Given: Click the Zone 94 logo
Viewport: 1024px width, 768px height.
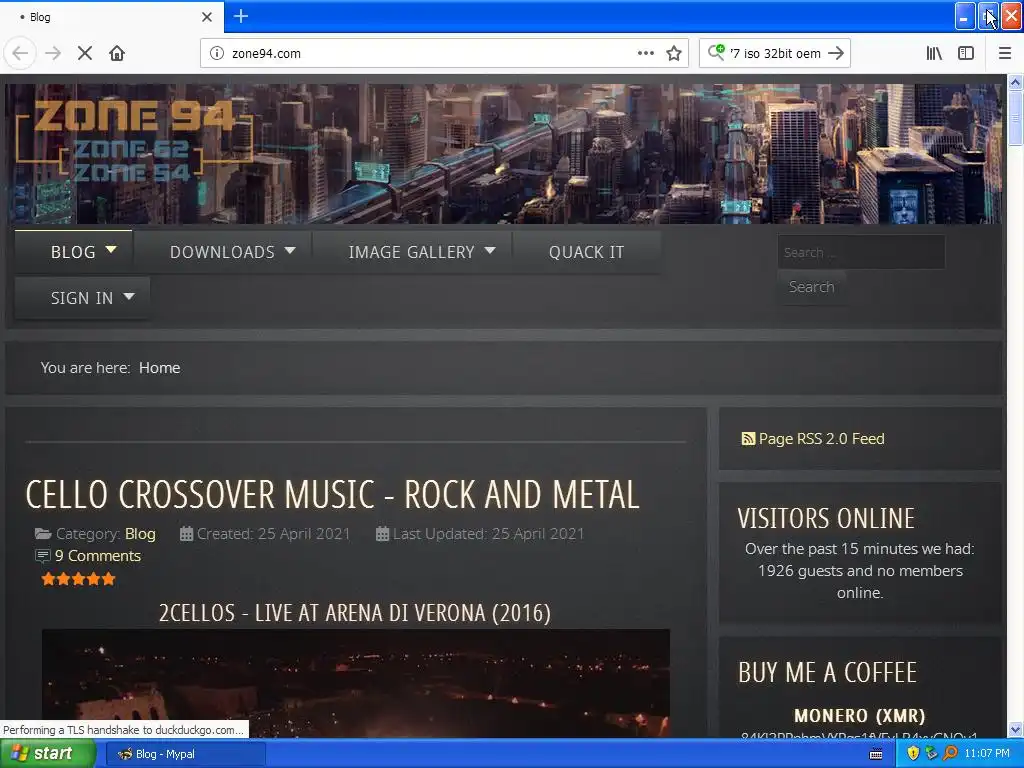Looking at the screenshot, I should (134, 140).
